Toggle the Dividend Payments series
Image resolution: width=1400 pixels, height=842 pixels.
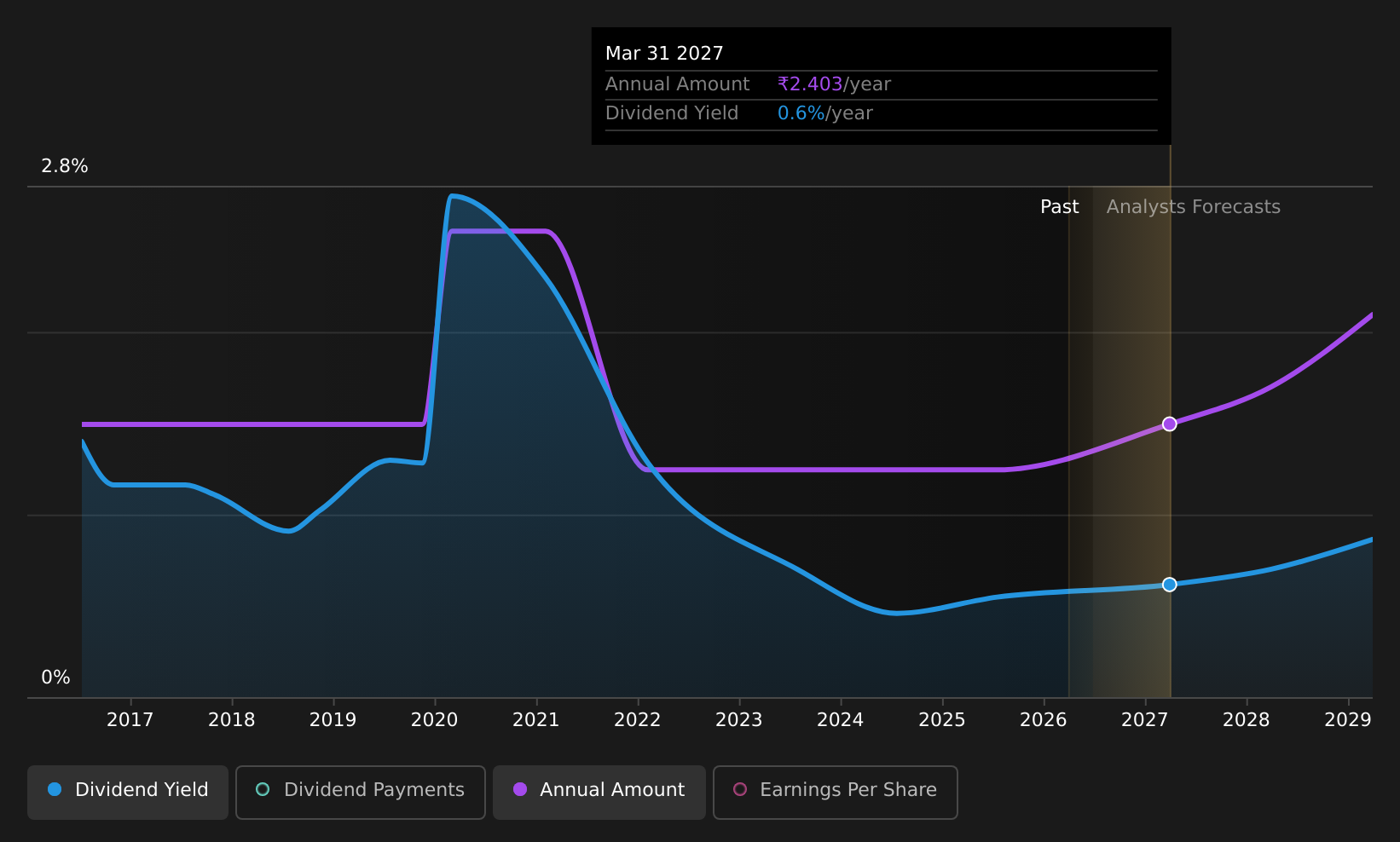coord(361,792)
